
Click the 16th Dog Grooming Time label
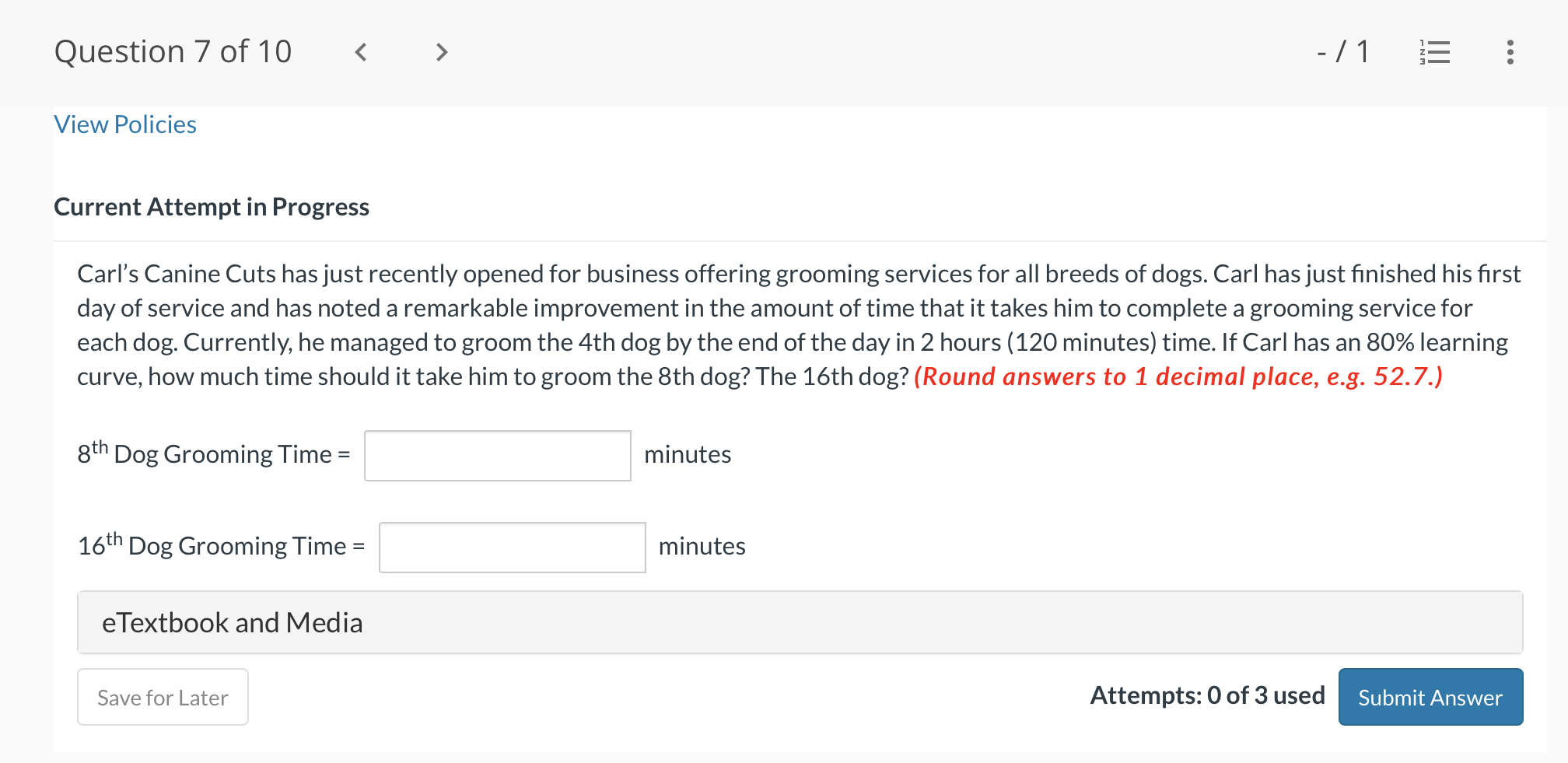click(x=221, y=544)
